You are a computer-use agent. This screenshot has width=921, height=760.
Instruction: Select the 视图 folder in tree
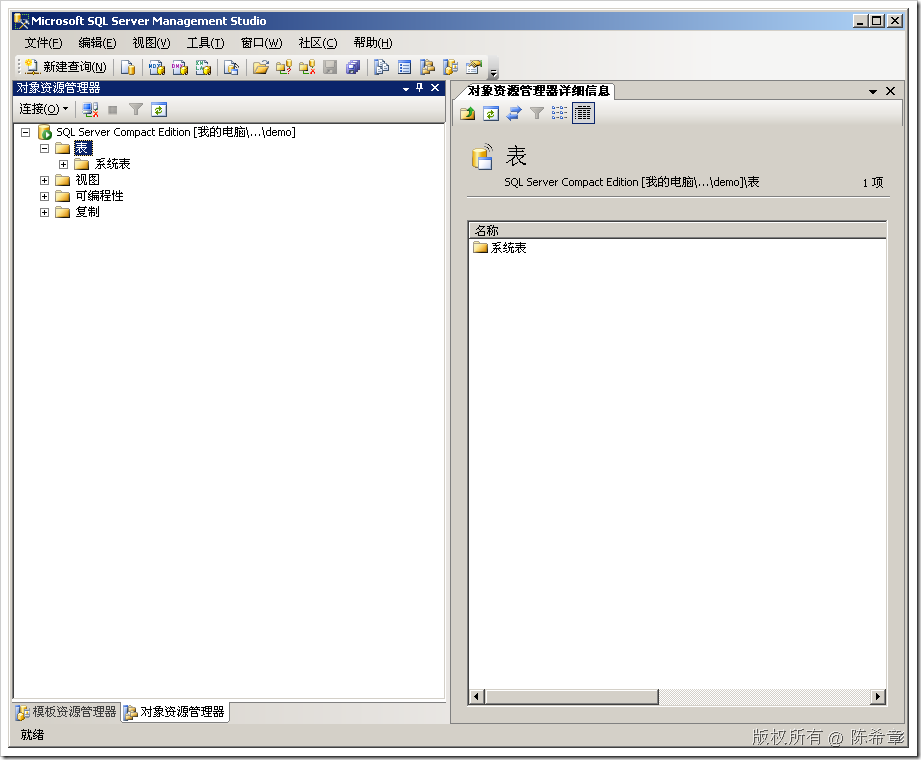pos(88,180)
